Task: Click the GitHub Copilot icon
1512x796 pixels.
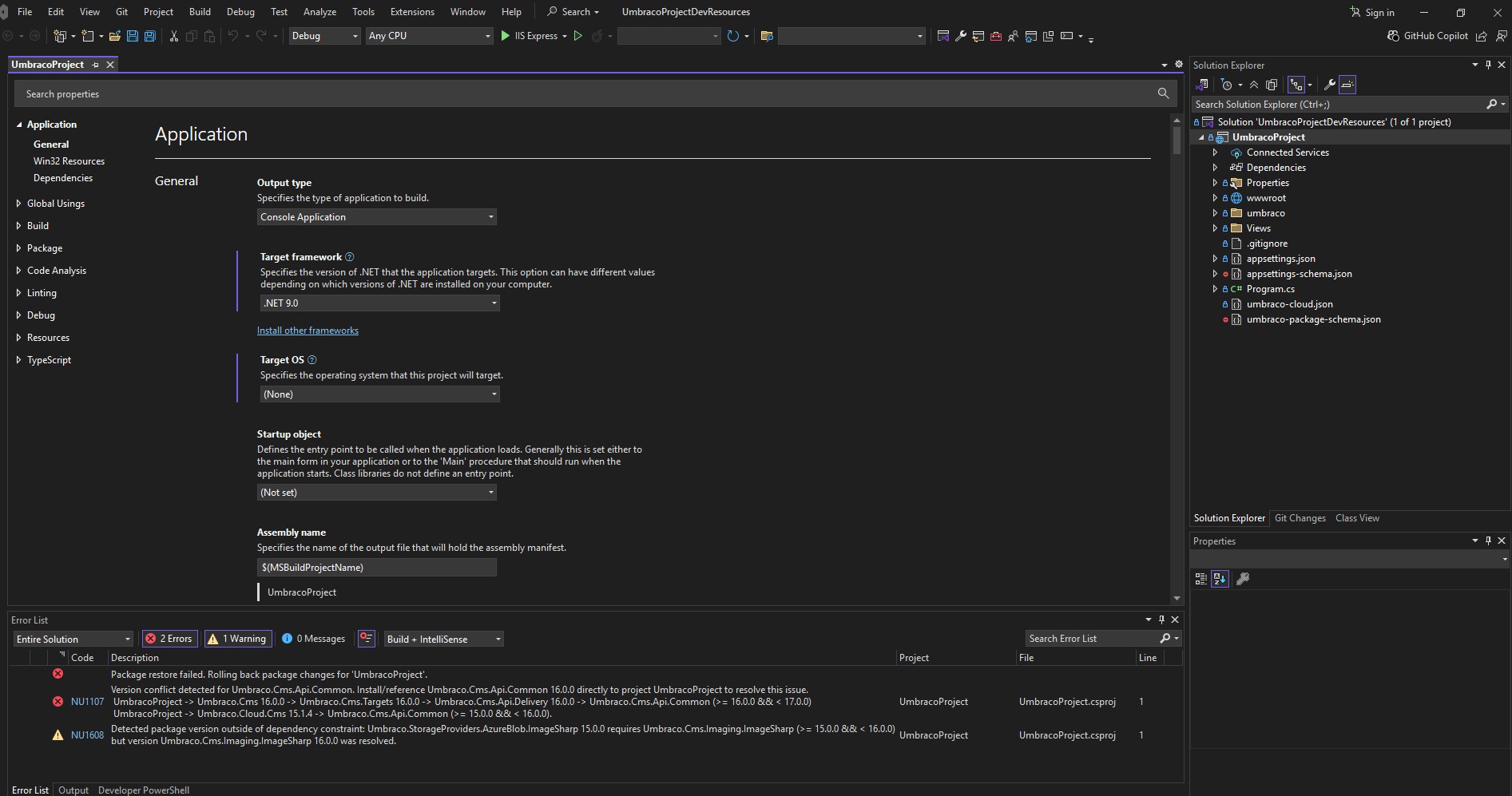Action: click(x=1393, y=36)
